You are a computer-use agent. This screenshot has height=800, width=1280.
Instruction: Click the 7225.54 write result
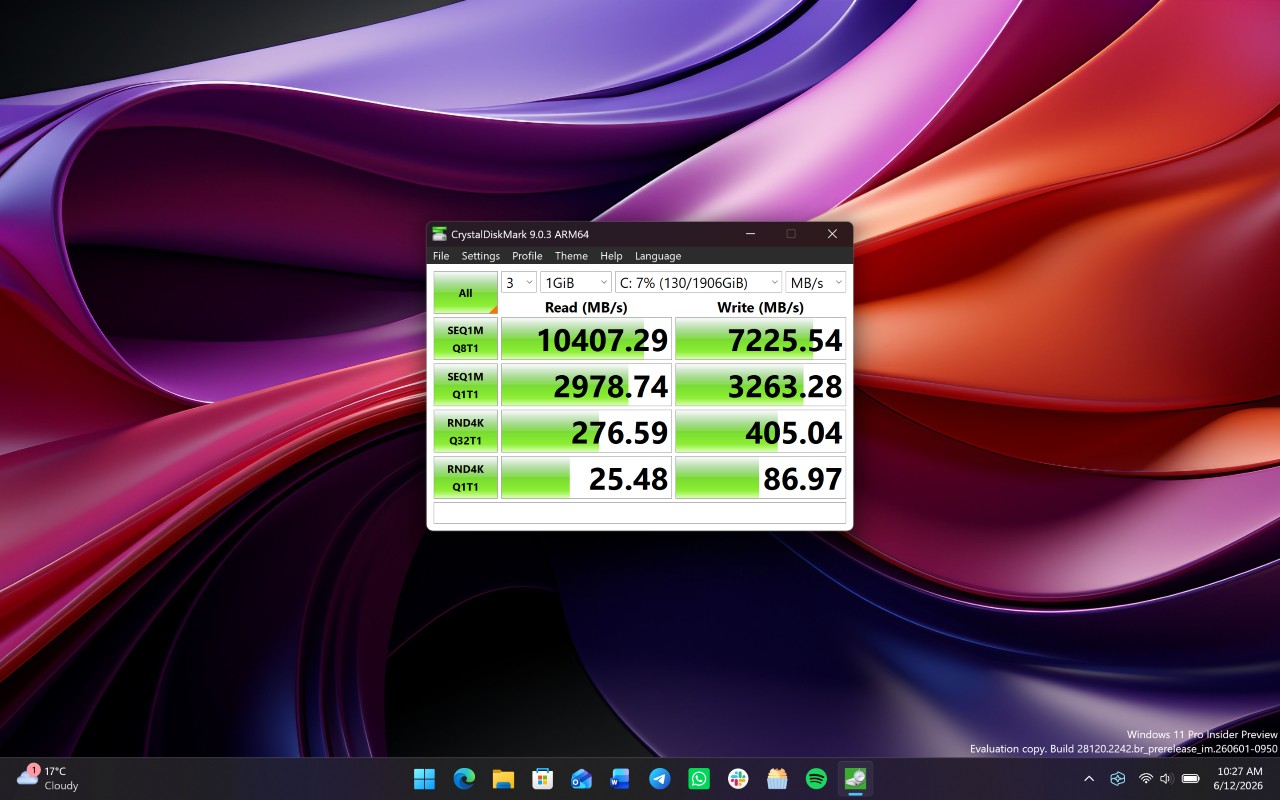coord(760,339)
